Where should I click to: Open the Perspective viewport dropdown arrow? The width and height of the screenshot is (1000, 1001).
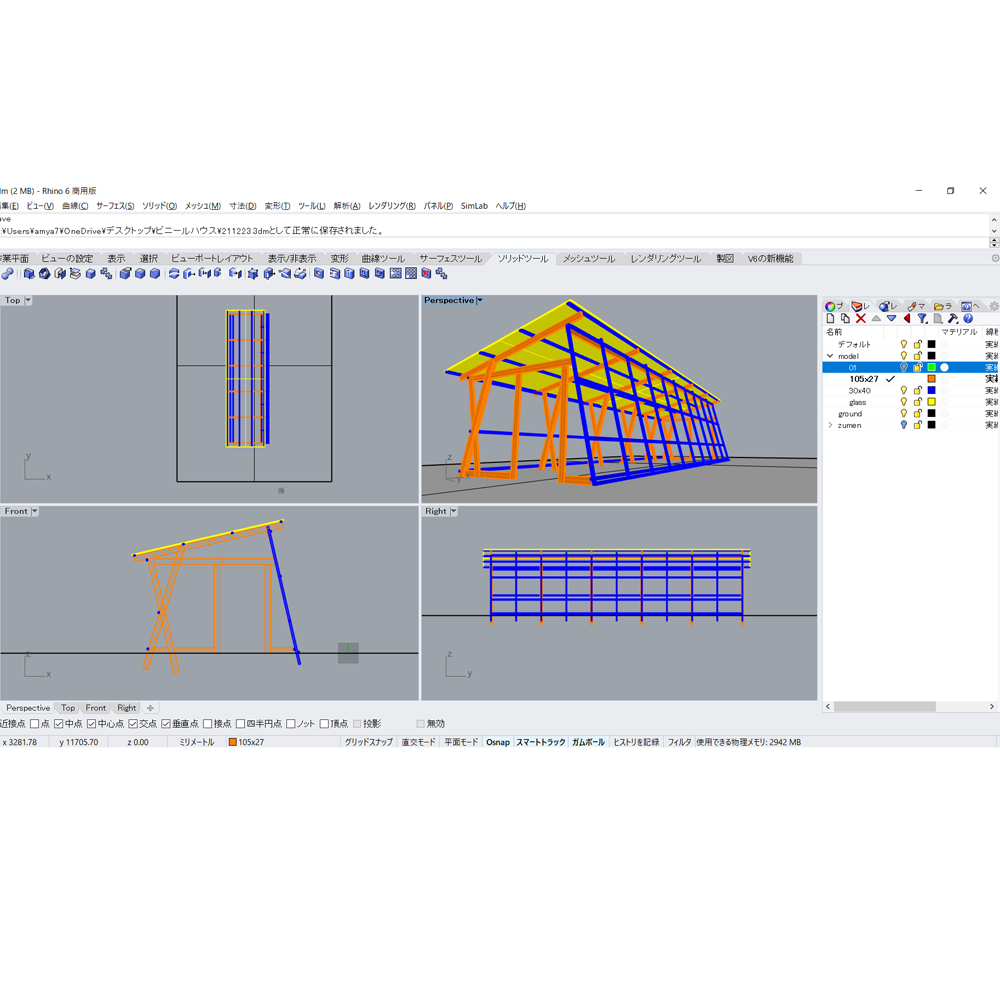click(x=480, y=300)
